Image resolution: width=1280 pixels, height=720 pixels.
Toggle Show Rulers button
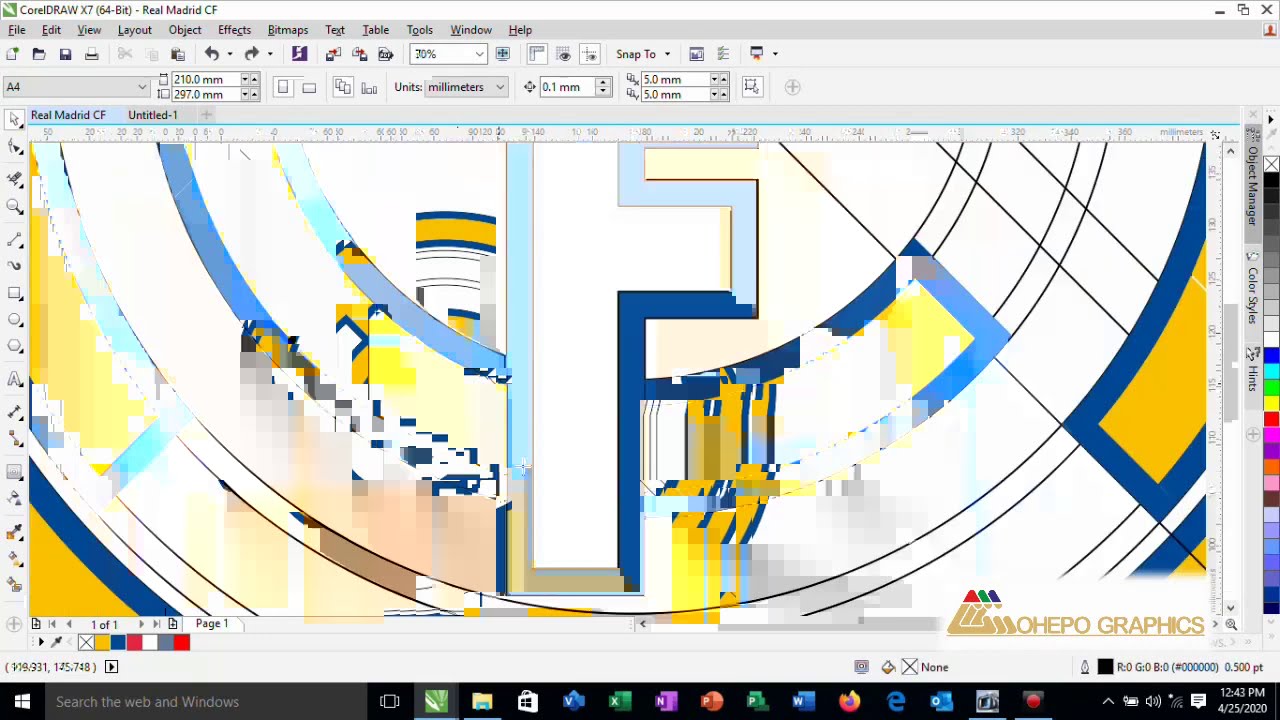click(537, 54)
